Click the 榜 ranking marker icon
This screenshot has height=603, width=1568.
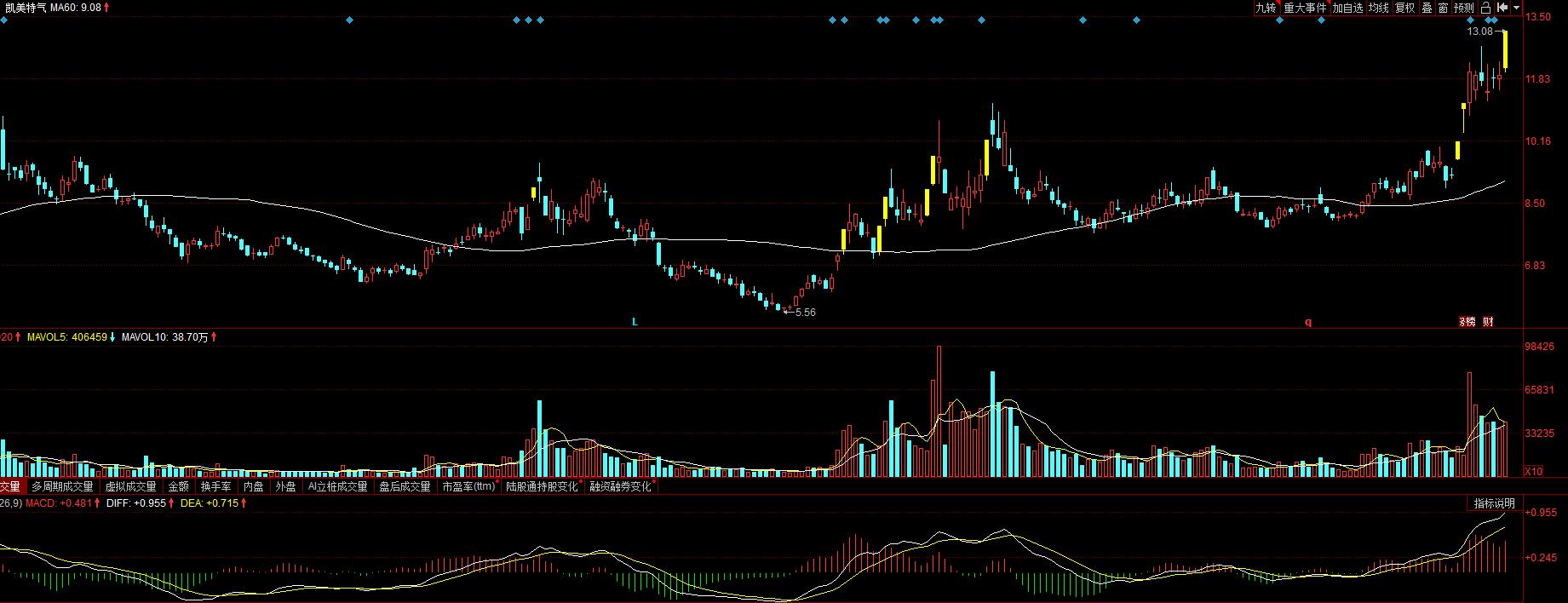(1467, 322)
